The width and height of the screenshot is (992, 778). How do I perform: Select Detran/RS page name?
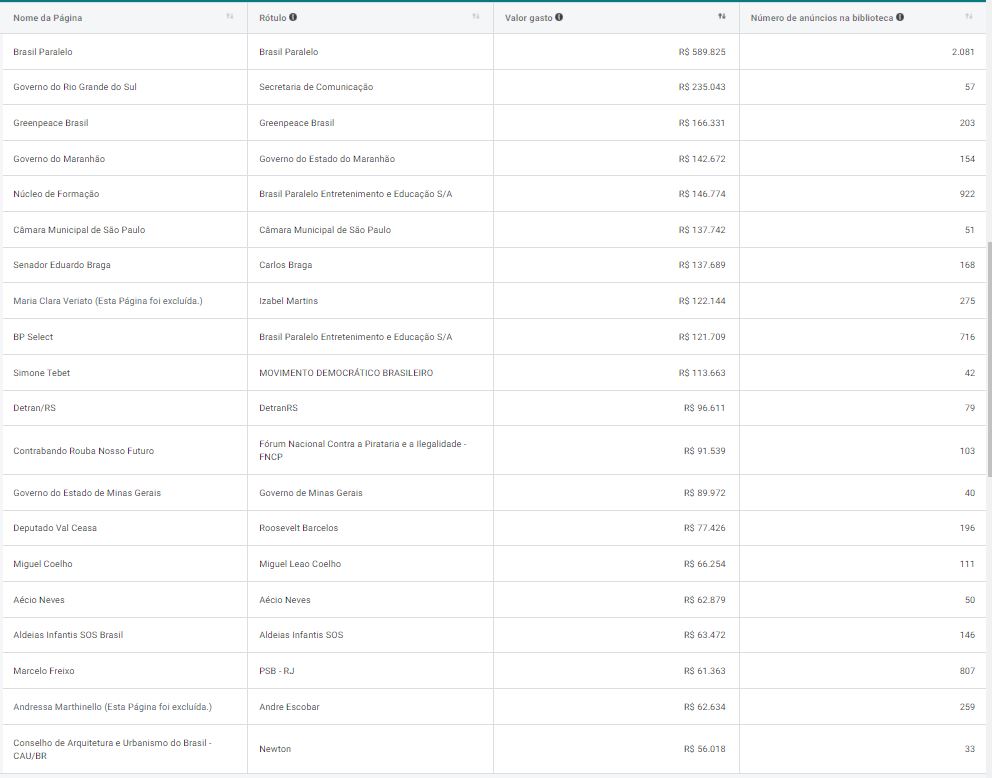(x=34, y=407)
